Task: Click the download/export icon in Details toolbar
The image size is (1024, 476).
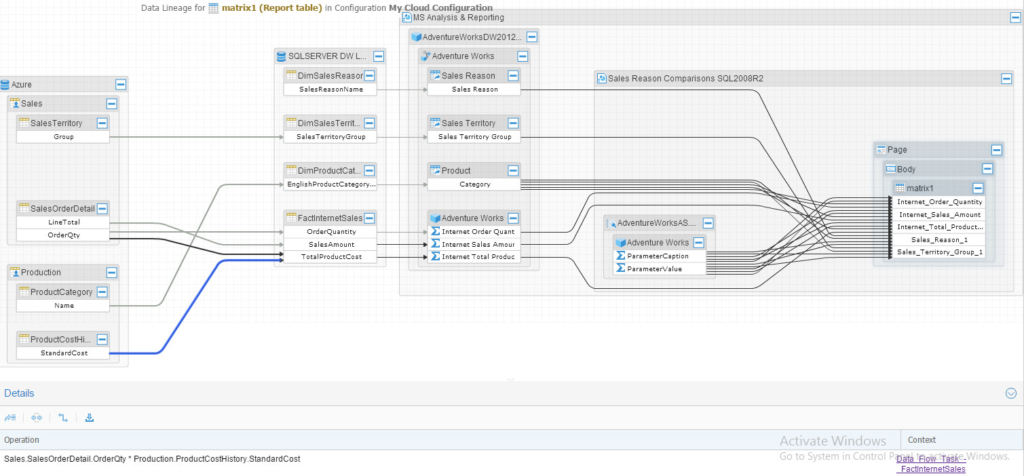Action: (89, 418)
